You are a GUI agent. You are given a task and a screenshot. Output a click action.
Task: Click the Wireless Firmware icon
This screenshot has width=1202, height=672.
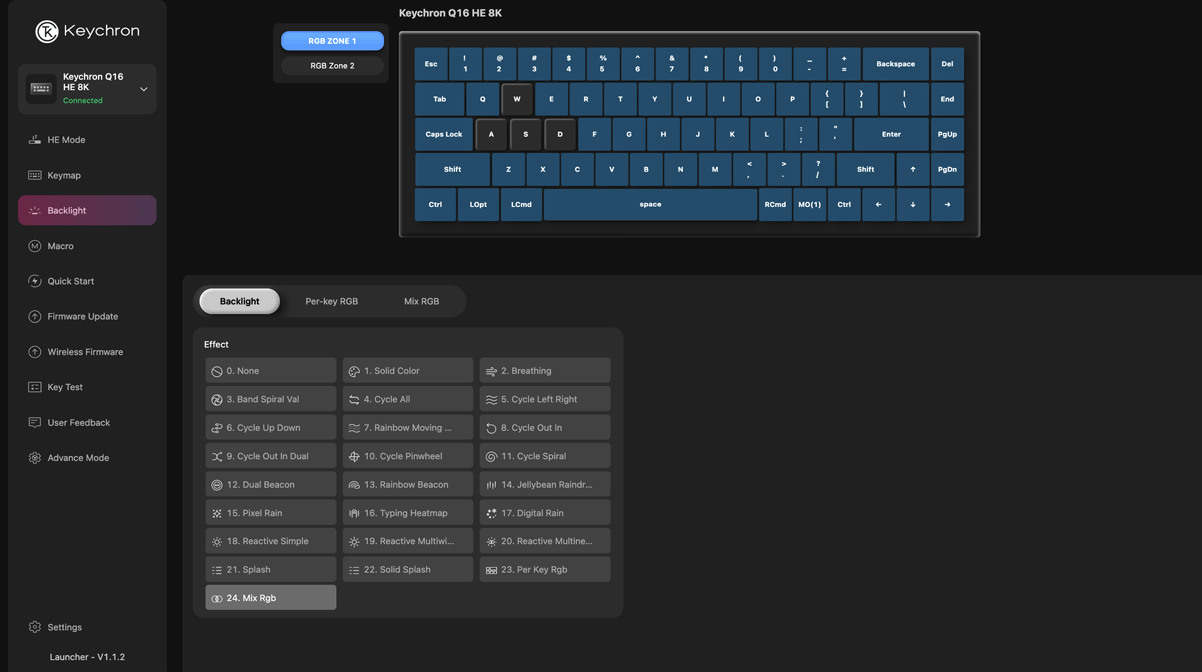click(x=35, y=352)
